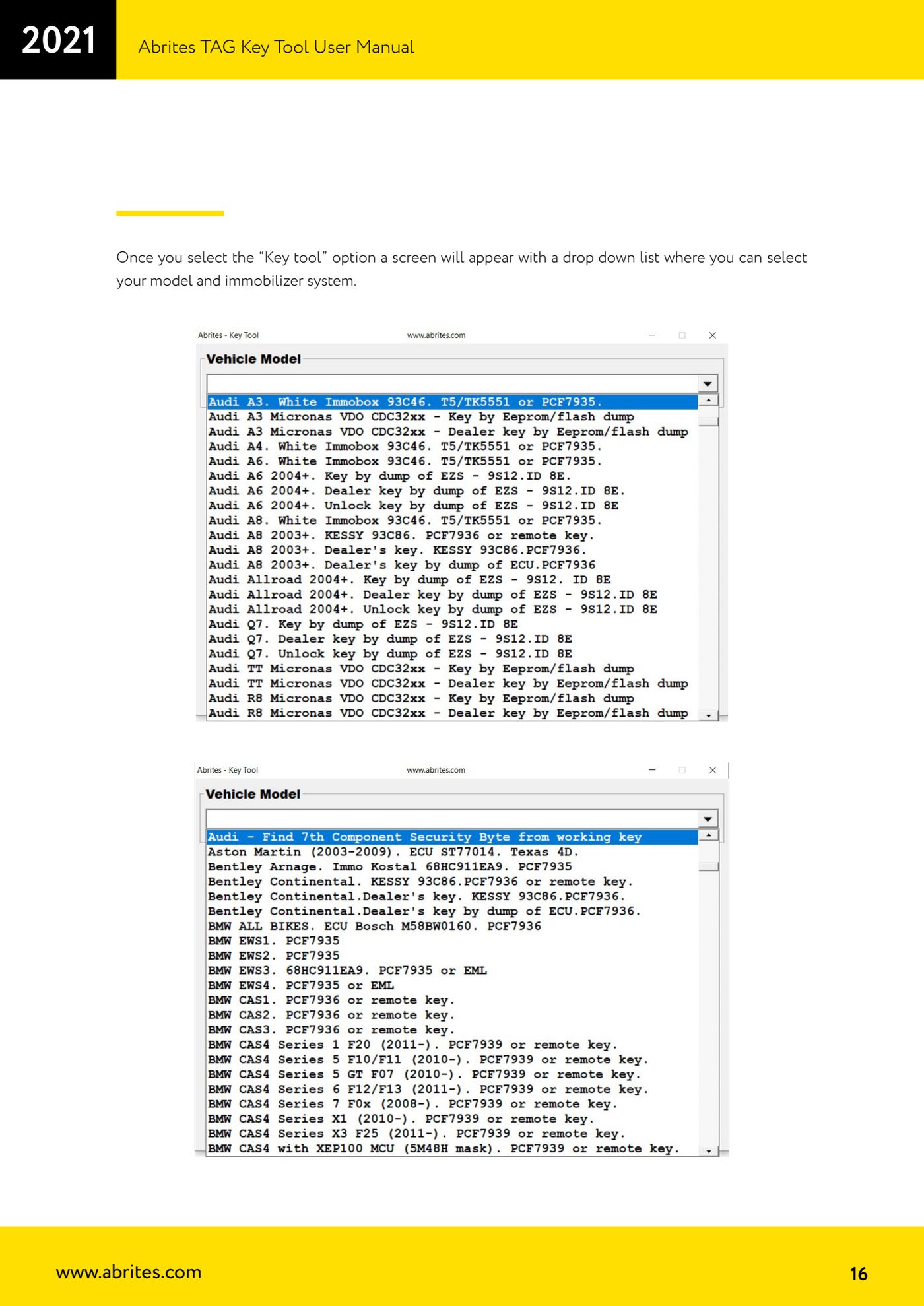Select the "BMW EWS2. PCF7935" entry

click(453, 956)
